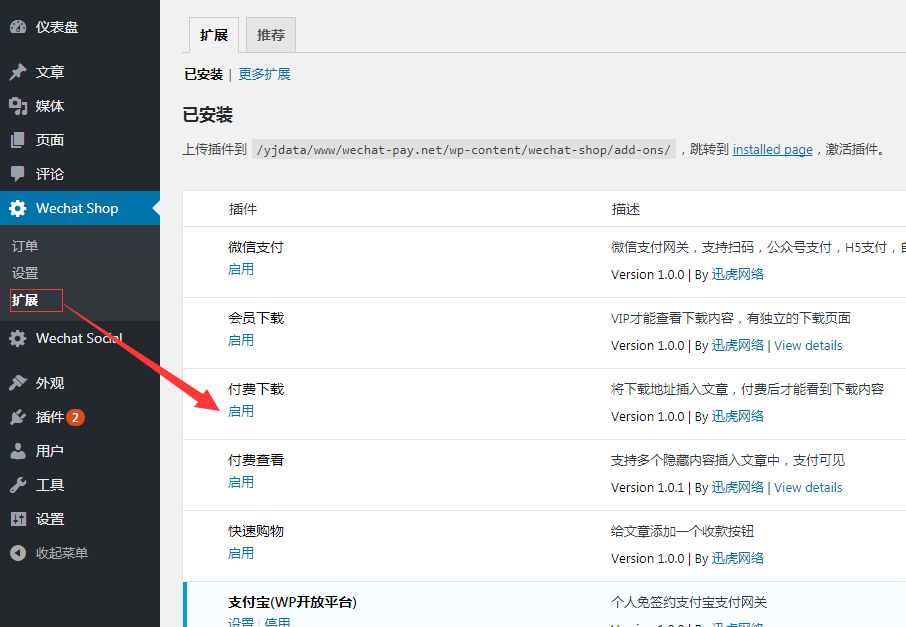Screen dimensions: 906x627
Task: Enable the 会员下载 add-on
Action: [241, 340]
